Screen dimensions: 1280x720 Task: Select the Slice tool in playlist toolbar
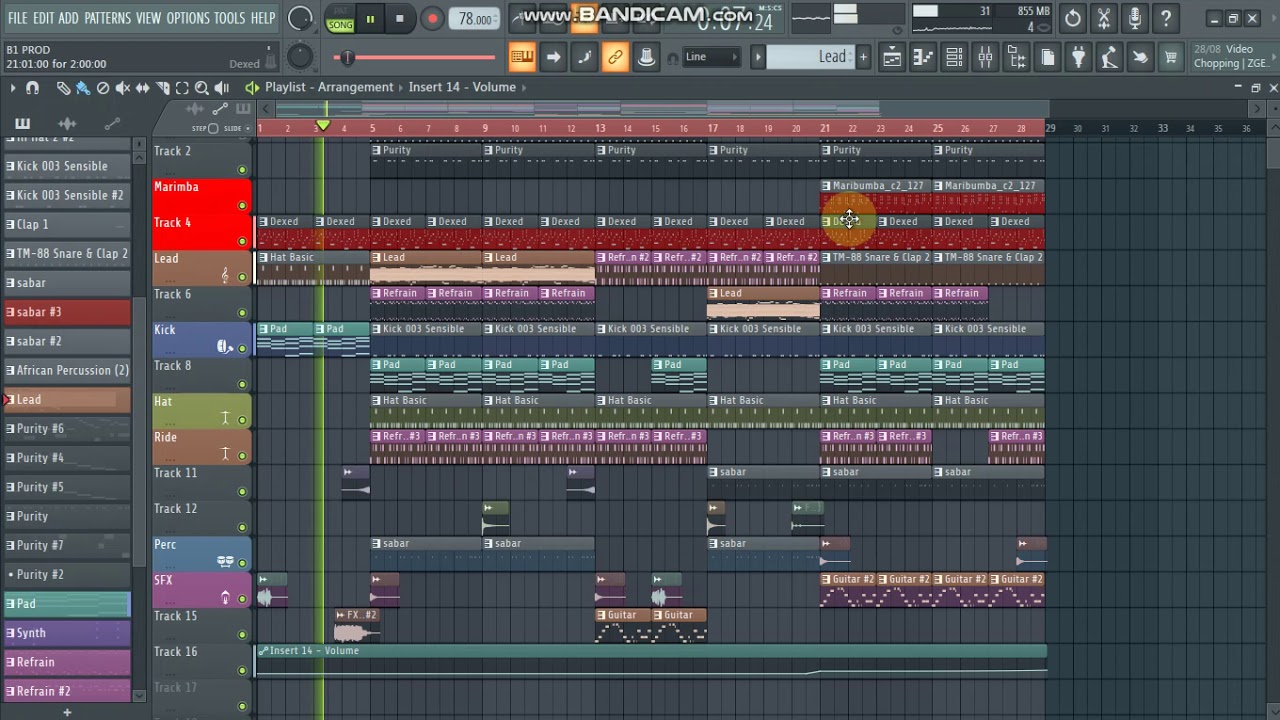162,88
